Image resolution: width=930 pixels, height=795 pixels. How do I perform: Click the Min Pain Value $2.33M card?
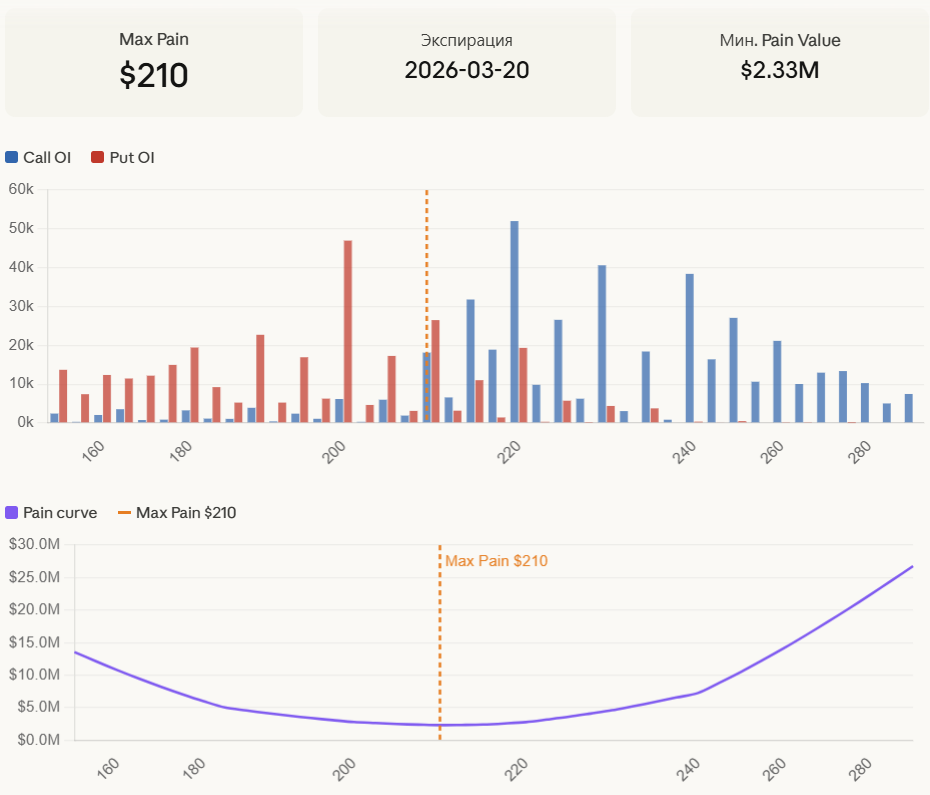tap(780, 63)
